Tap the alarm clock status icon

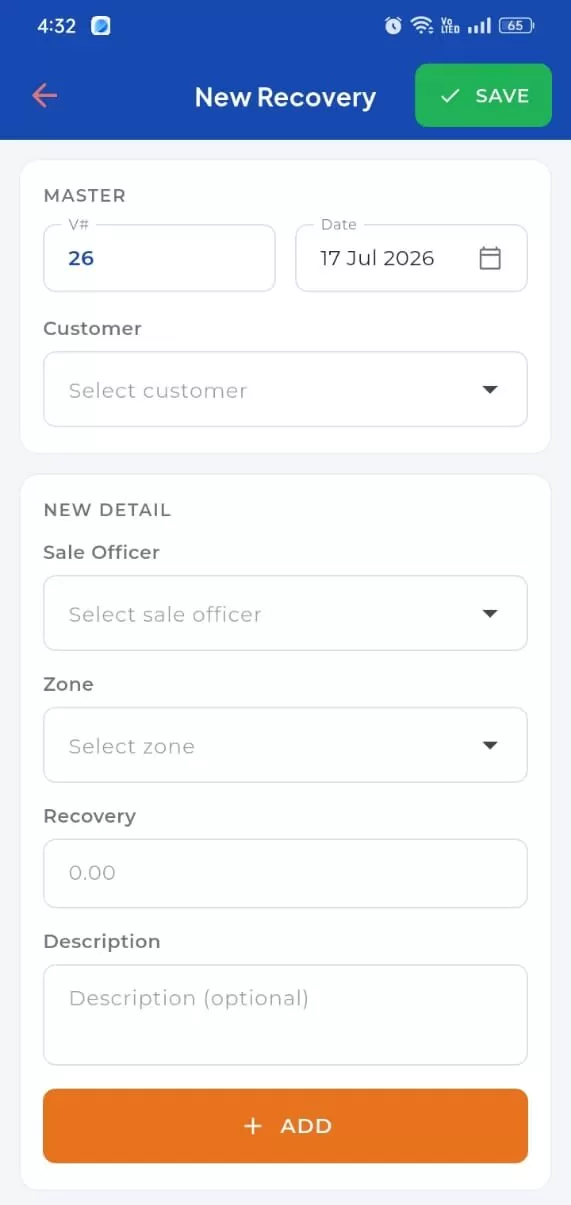tap(393, 26)
